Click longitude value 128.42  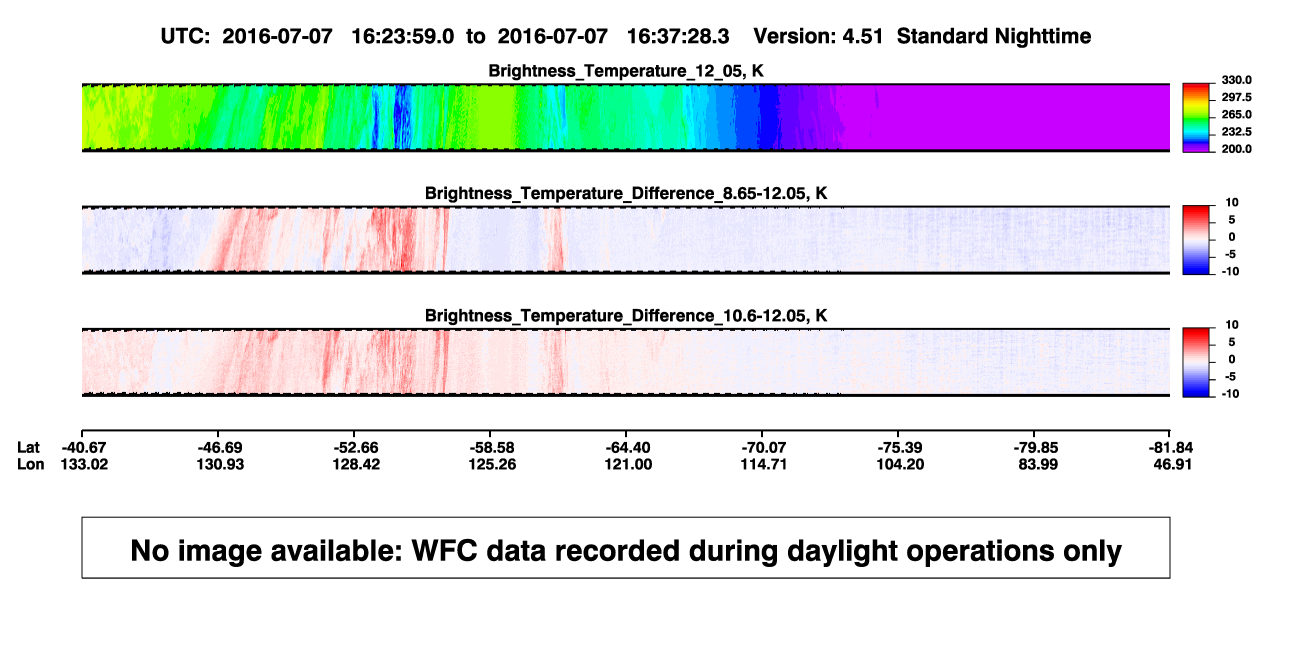coord(357,464)
